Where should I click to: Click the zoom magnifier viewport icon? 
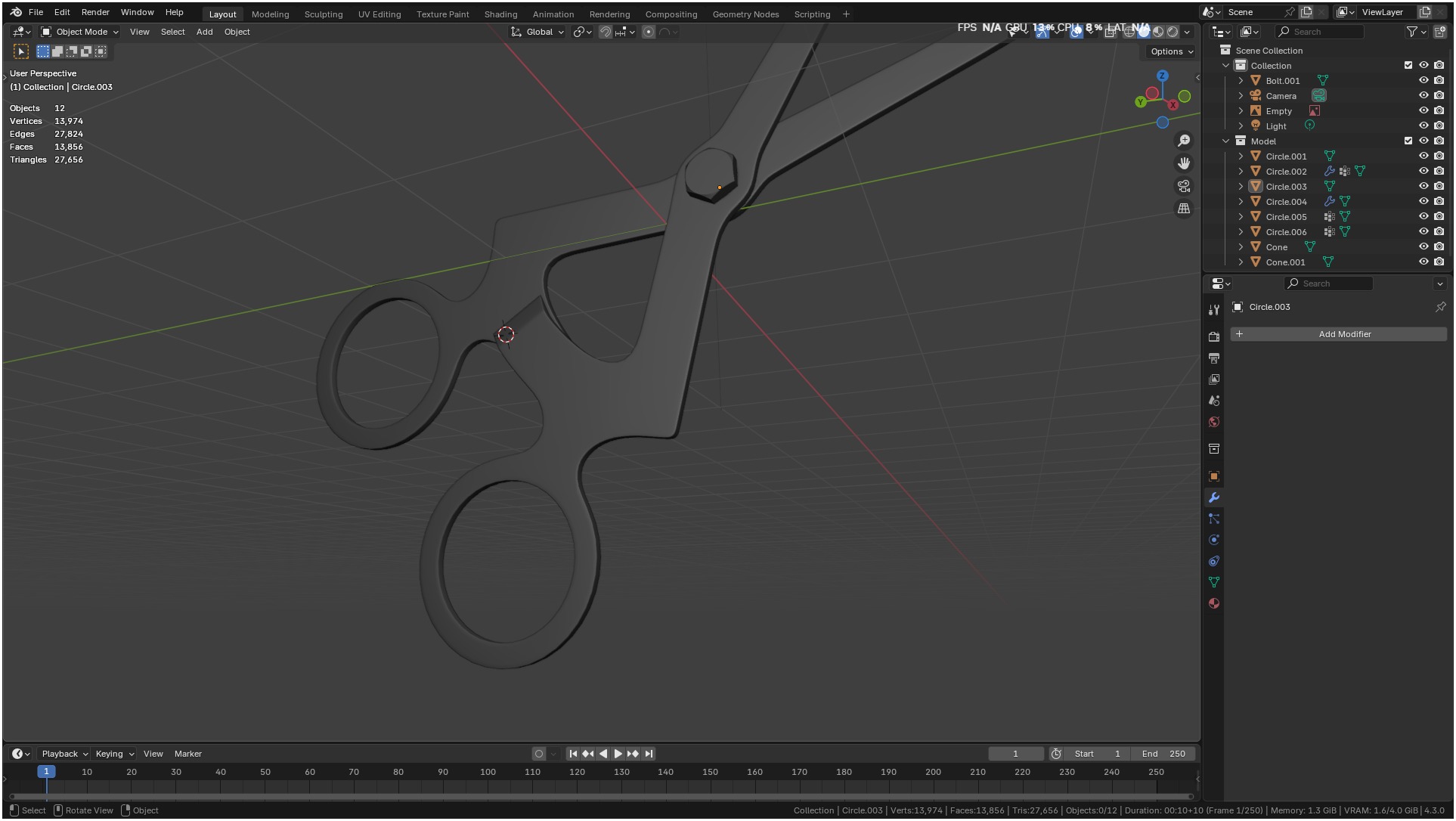click(x=1184, y=141)
